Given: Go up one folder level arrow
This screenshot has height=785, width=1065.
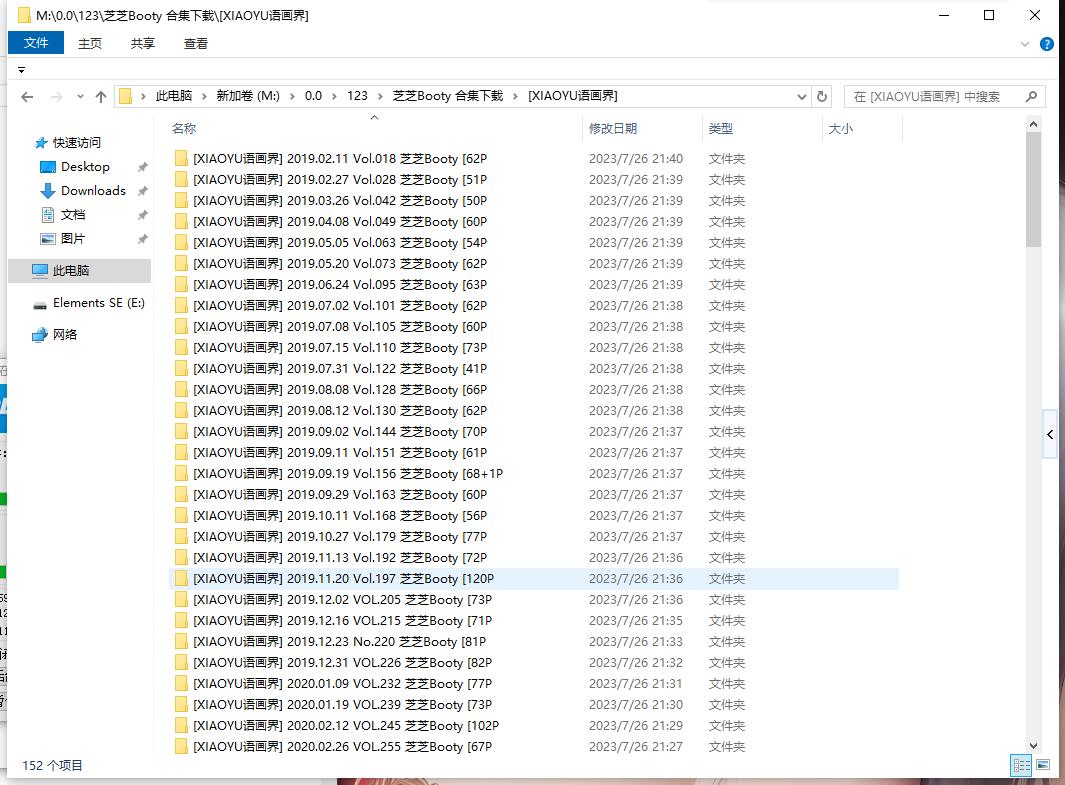Looking at the screenshot, I should (x=101, y=96).
